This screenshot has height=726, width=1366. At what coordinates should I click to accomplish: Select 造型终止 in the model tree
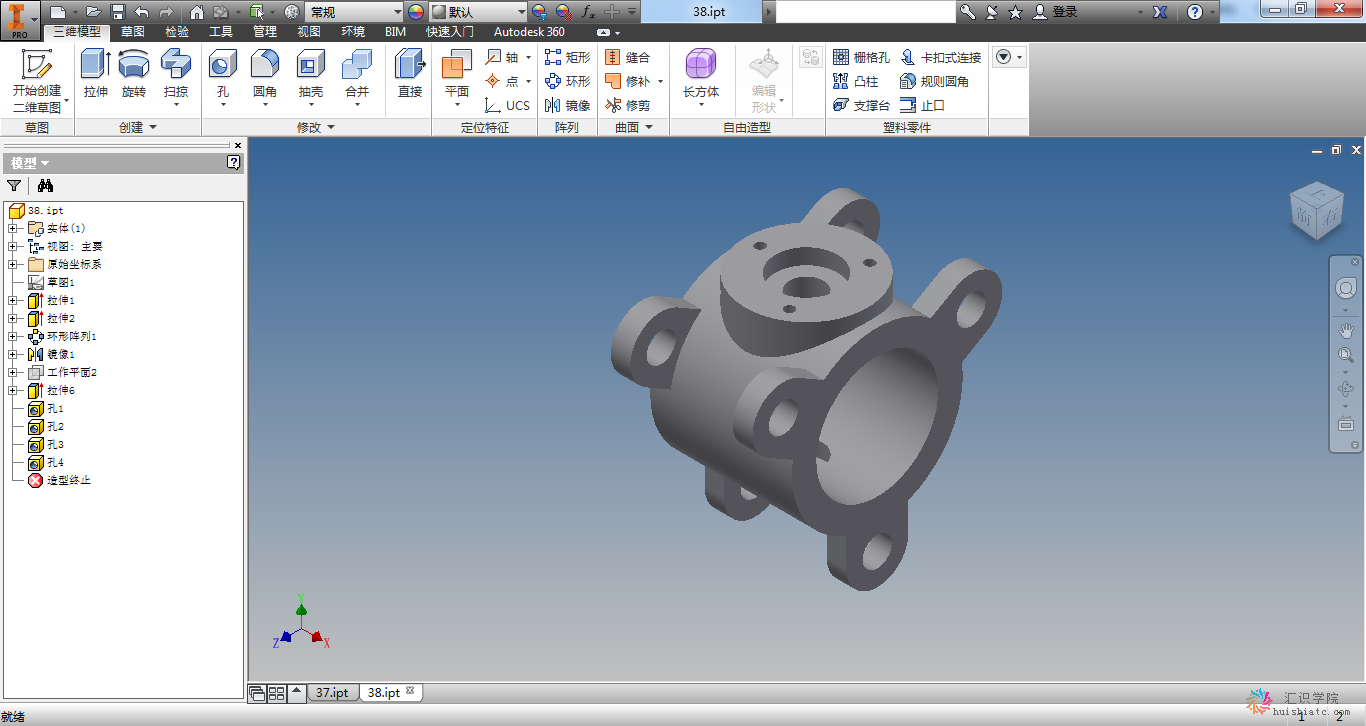(x=60, y=480)
